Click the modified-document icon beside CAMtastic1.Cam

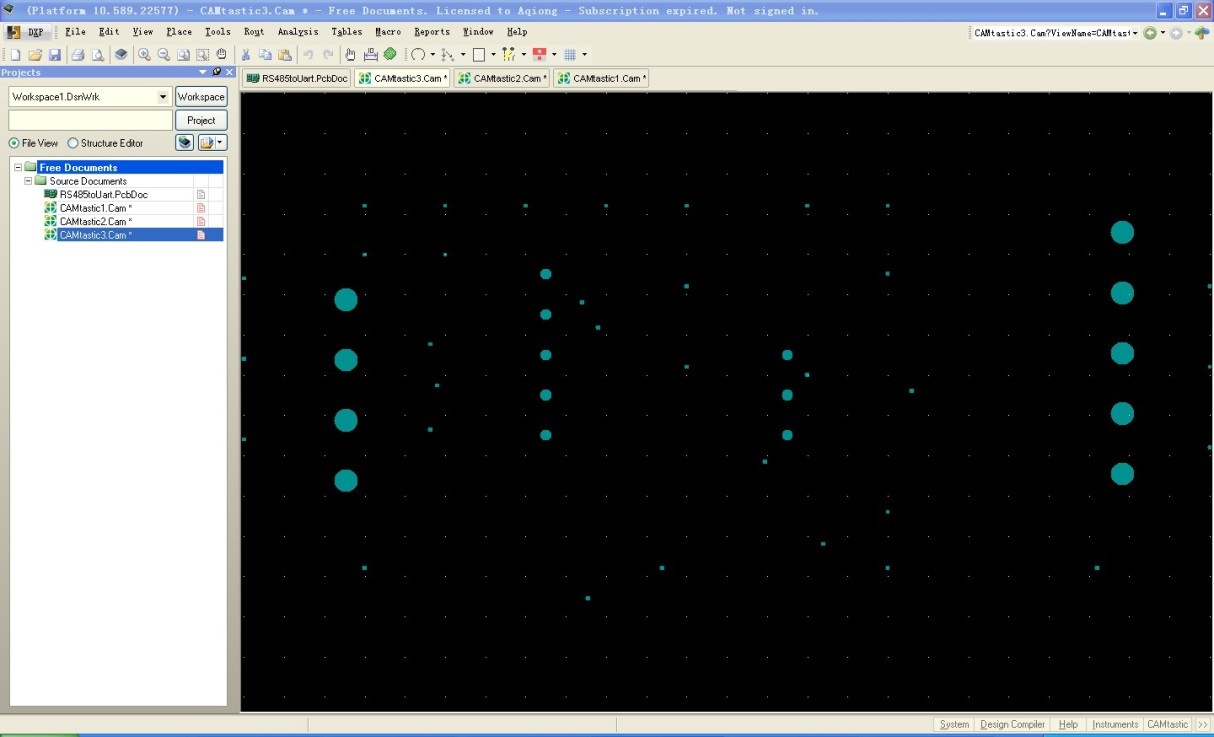tap(201, 208)
